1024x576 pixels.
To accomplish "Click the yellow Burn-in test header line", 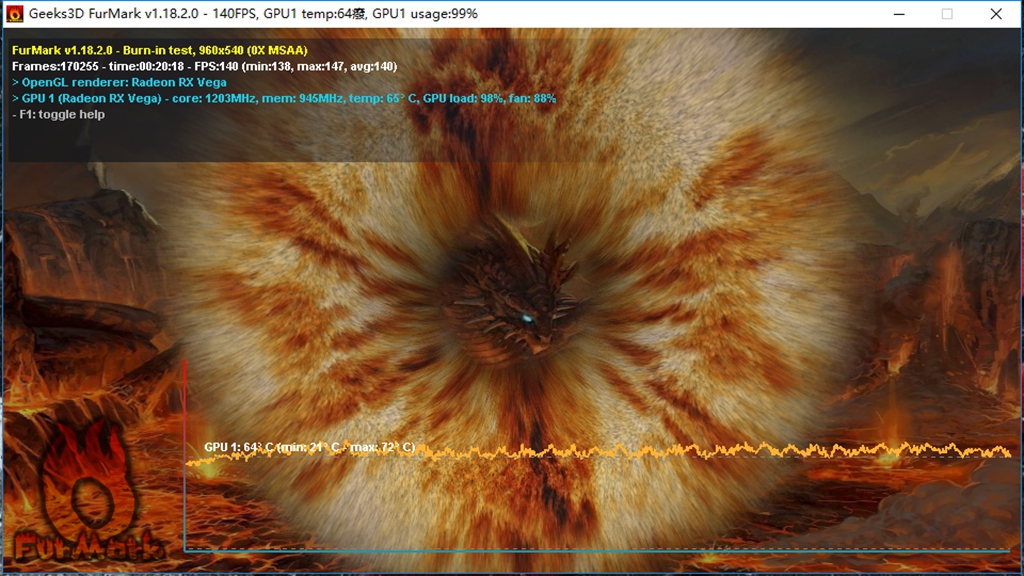I will click(160, 50).
